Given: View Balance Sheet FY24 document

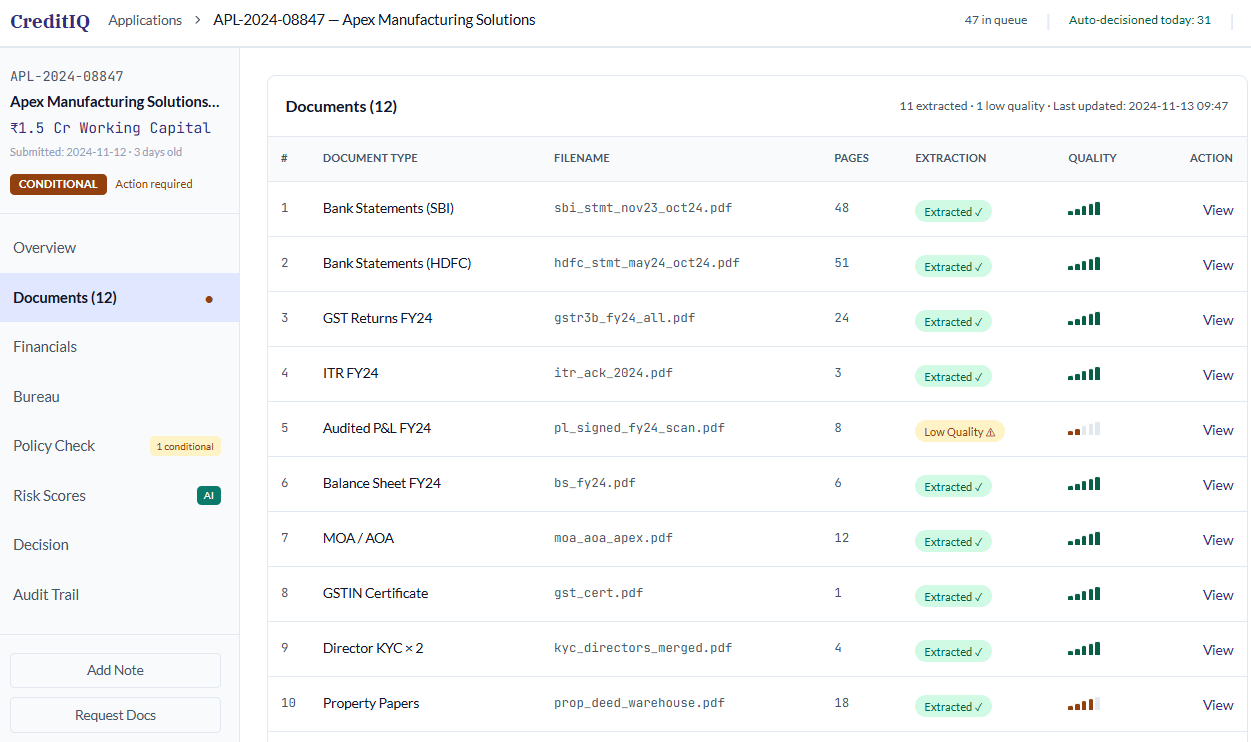Looking at the screenshot, I should tap(1218, 485).
